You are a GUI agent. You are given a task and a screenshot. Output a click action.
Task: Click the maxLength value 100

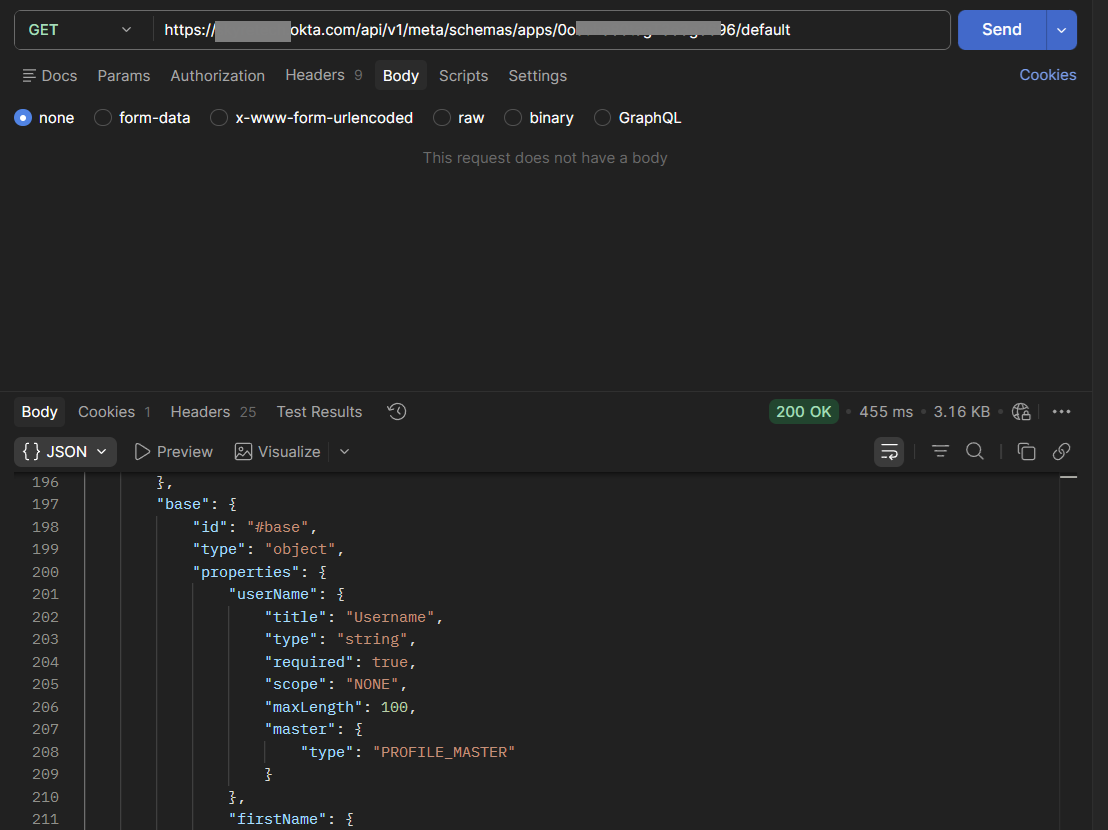pos(394,707)
